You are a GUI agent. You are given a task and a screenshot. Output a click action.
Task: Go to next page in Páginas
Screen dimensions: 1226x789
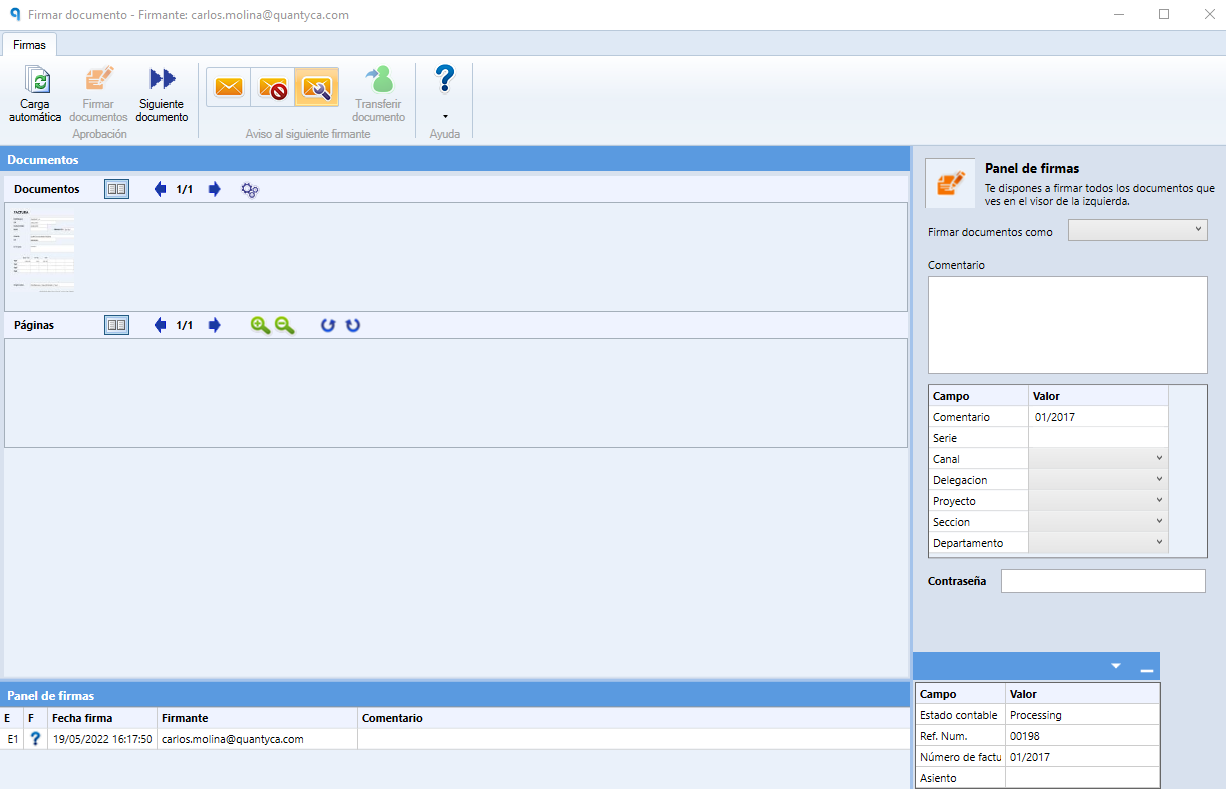click(x=214, y=325)
